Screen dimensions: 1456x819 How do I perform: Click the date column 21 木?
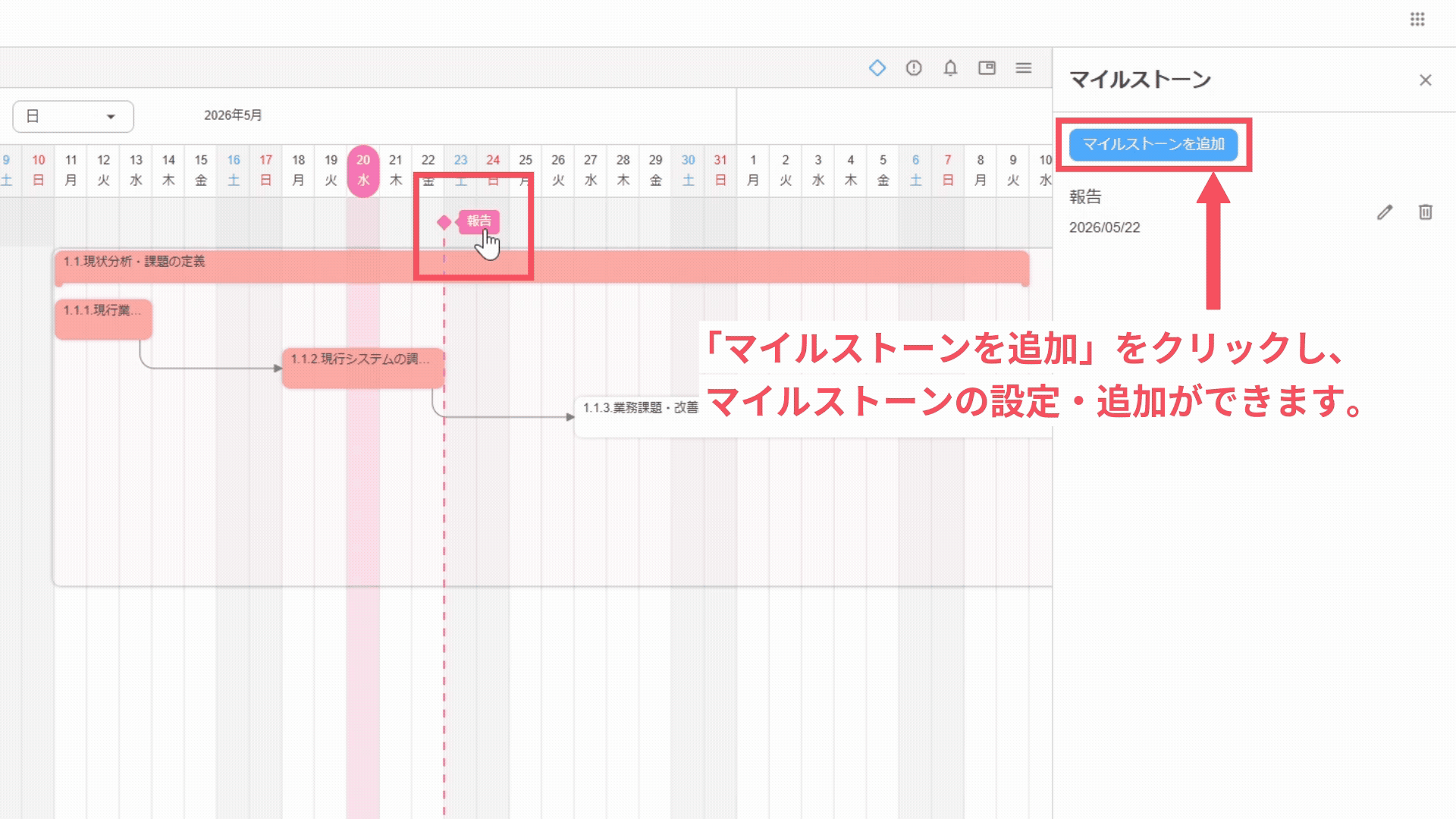click(396, 171)
